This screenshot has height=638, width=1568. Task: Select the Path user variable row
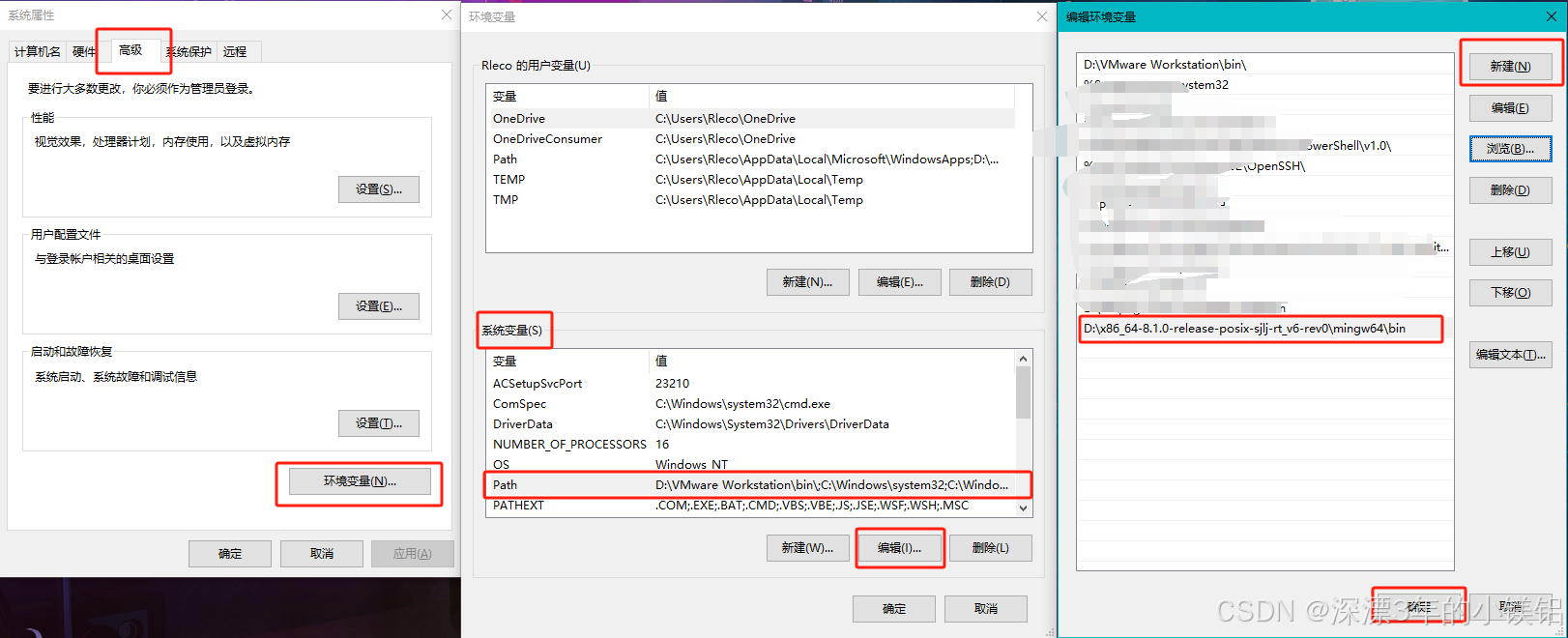click(754, 159)
